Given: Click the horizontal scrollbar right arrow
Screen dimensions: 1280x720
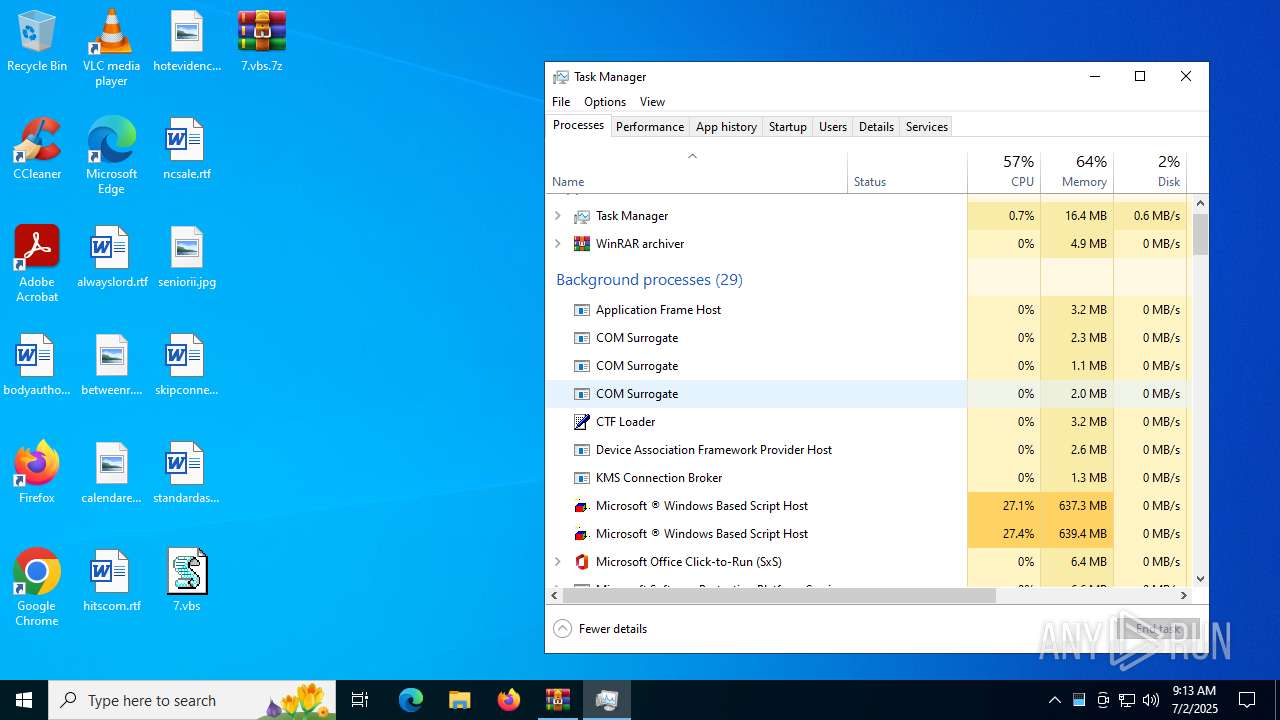Looking at the screenshot, I should coord(1184,595).
